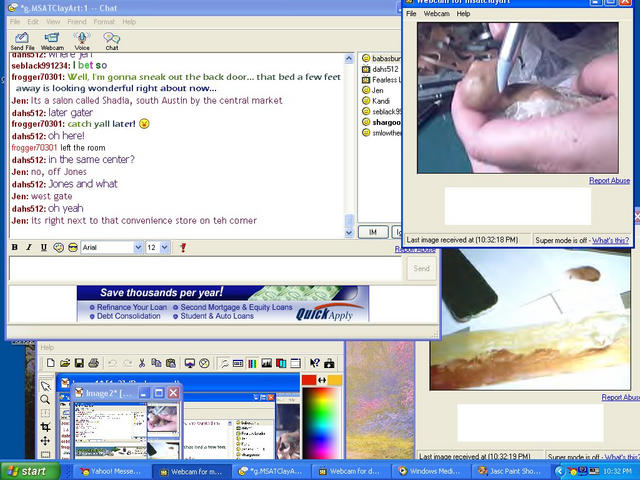
Task: Select the arrow tool in Paint Shop
Action: (x=45, y=386)
